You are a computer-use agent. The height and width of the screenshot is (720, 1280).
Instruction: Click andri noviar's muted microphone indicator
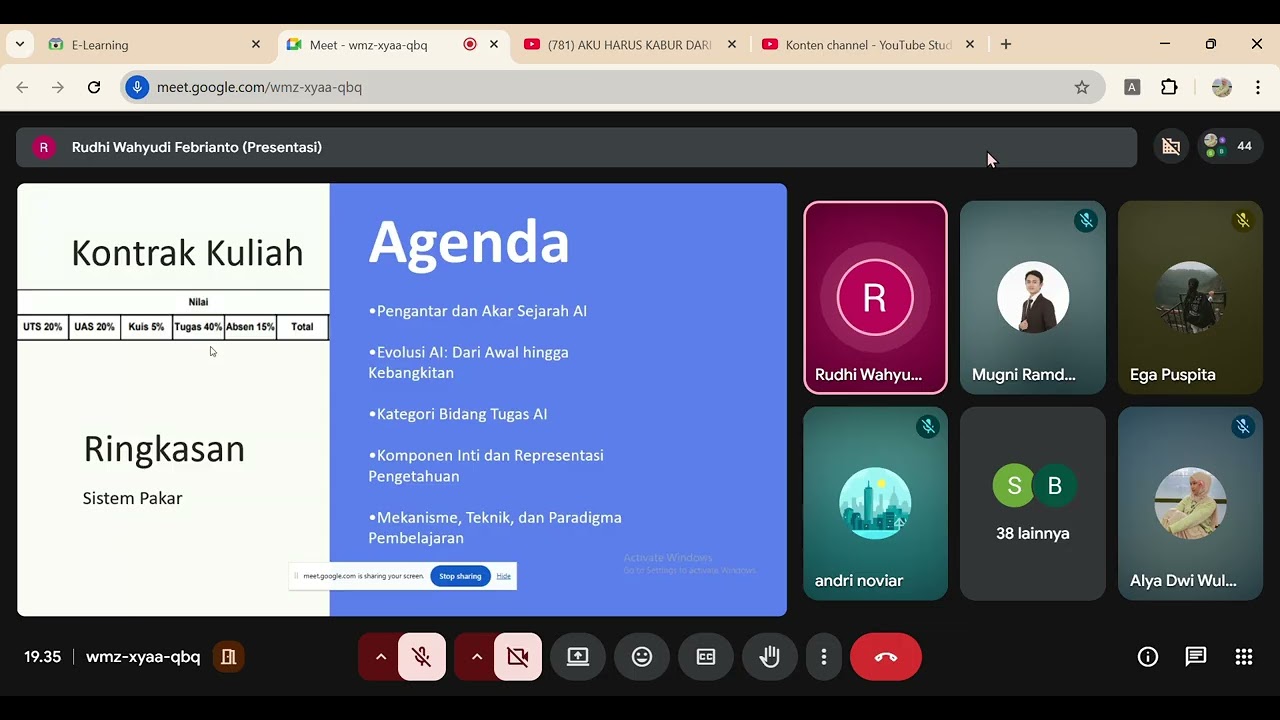pyautogui.click(x=928, y=427)
